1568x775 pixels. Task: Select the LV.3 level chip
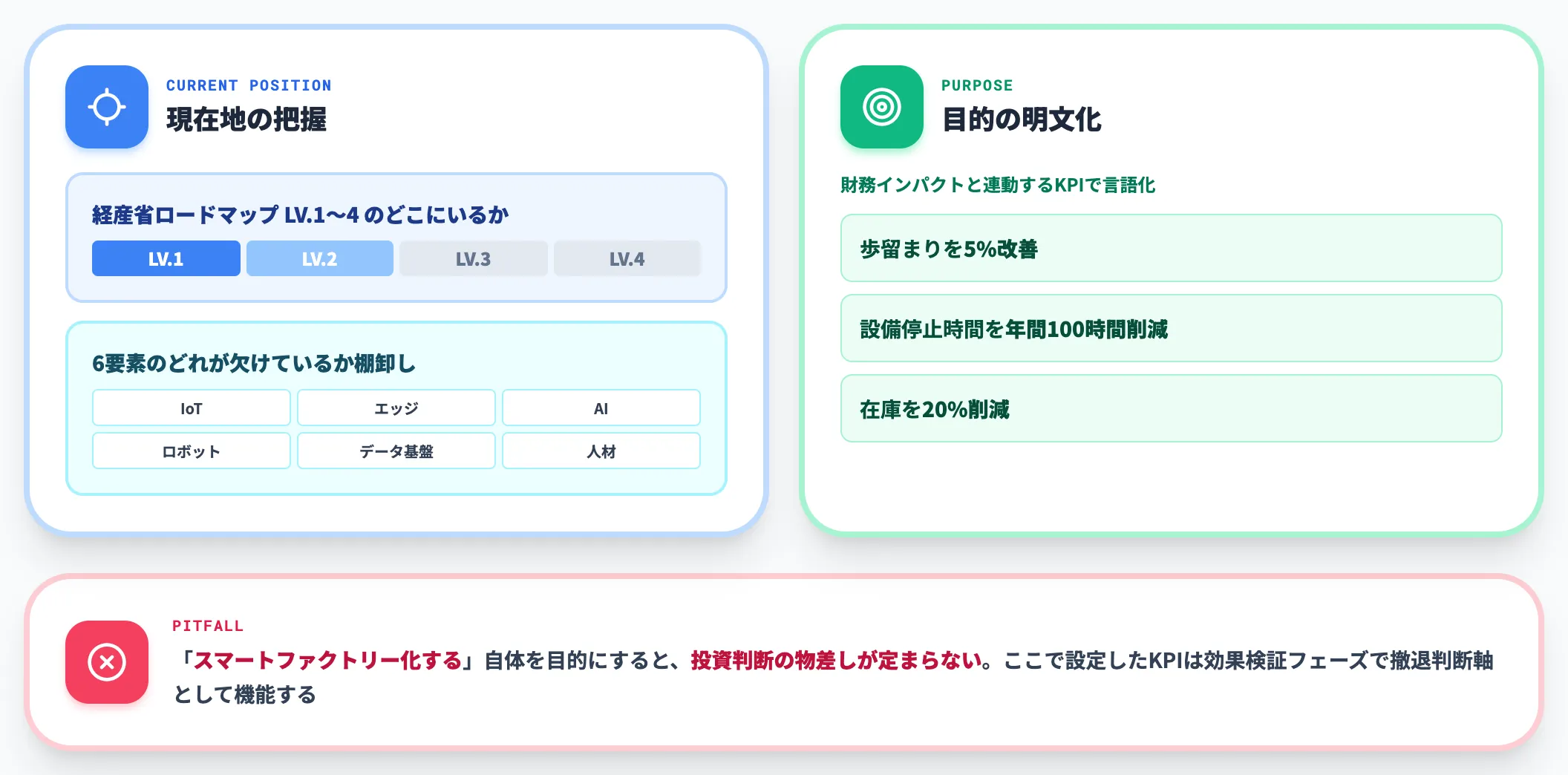pos(474,258)
